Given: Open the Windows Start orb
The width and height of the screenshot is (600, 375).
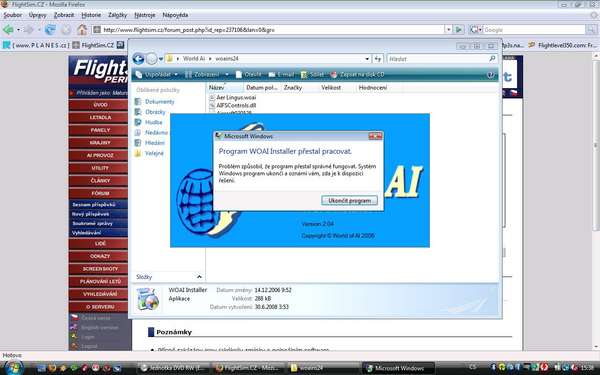Looking at the screenshot, I should [13, 368].
